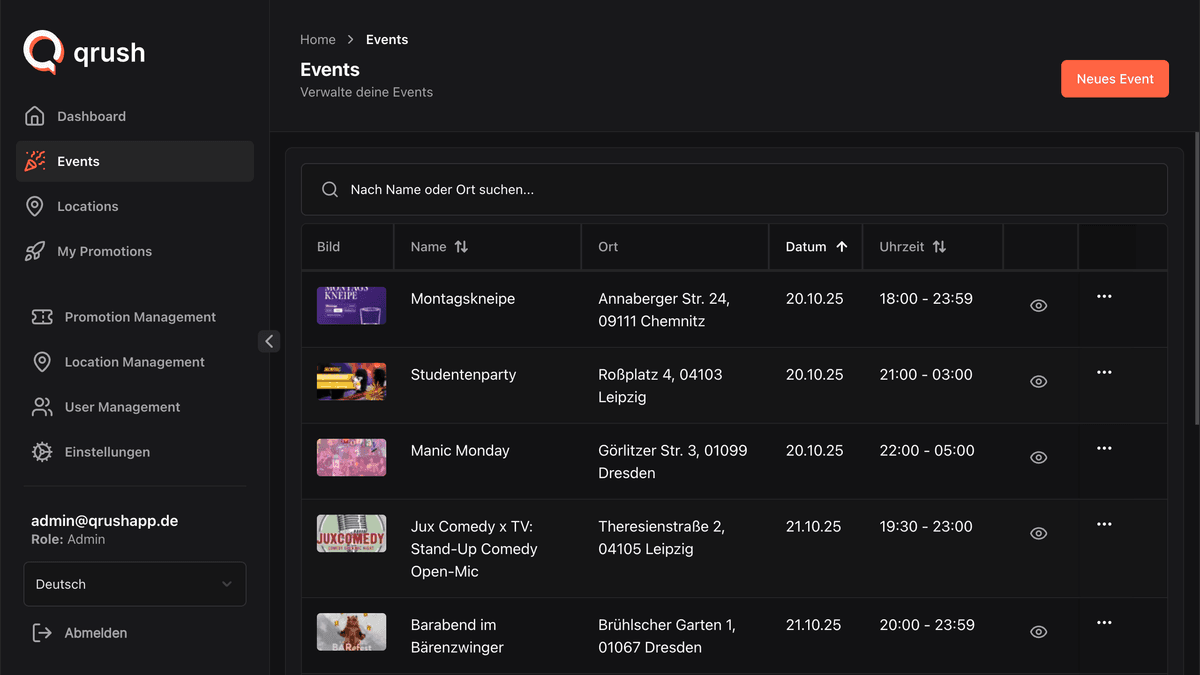The image size is (1200, 675).
Task: Click the Einstellungen gear icon
Action: 42,452
